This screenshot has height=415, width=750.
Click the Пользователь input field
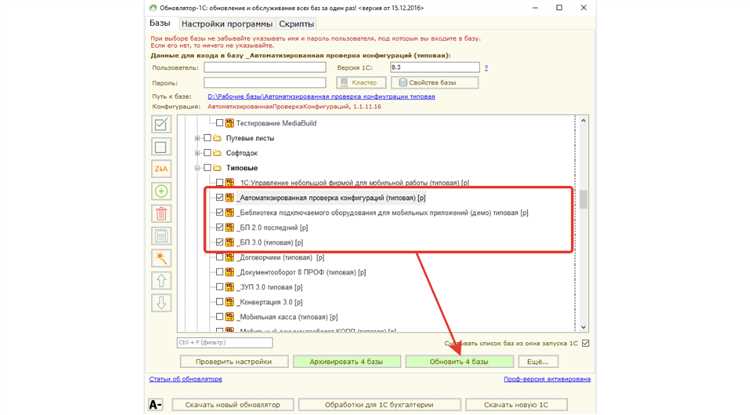pyautogui.click(x=265, y=68)
